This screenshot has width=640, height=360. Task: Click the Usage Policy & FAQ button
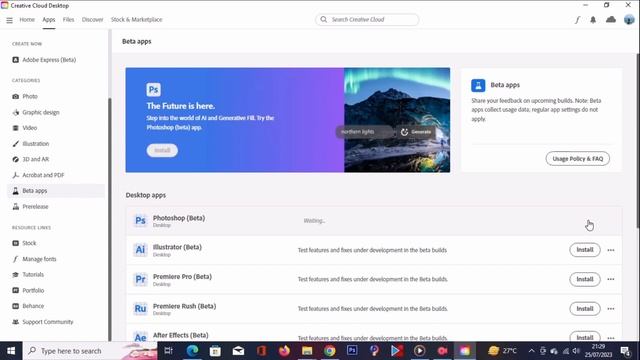578,159
